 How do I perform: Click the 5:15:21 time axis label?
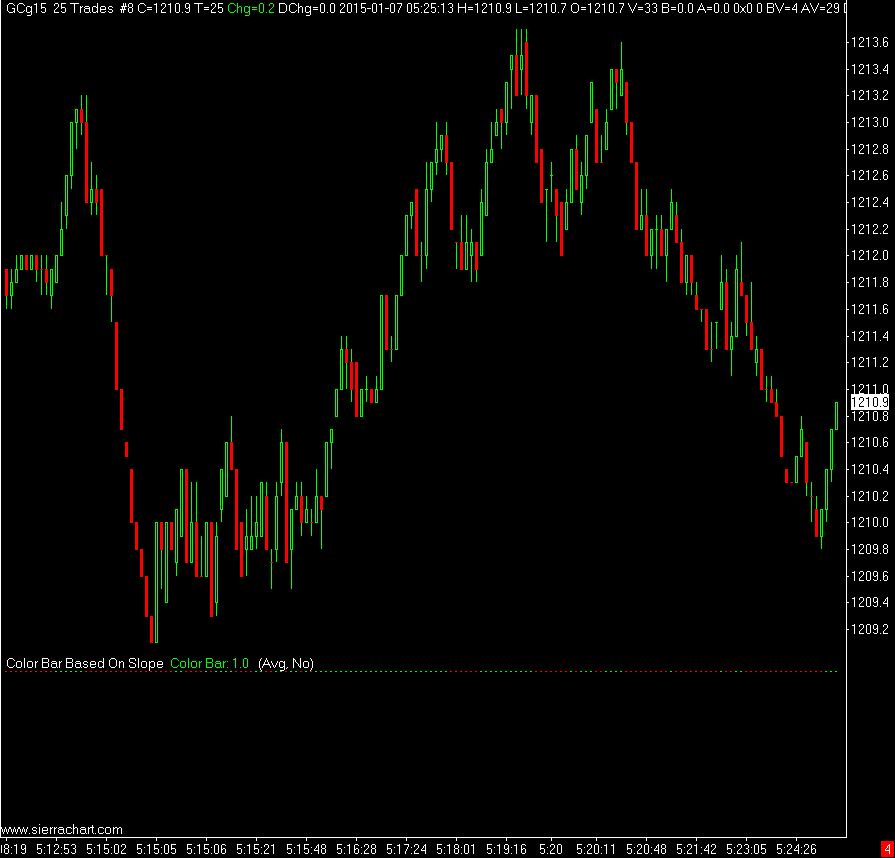tap(256, 849)
